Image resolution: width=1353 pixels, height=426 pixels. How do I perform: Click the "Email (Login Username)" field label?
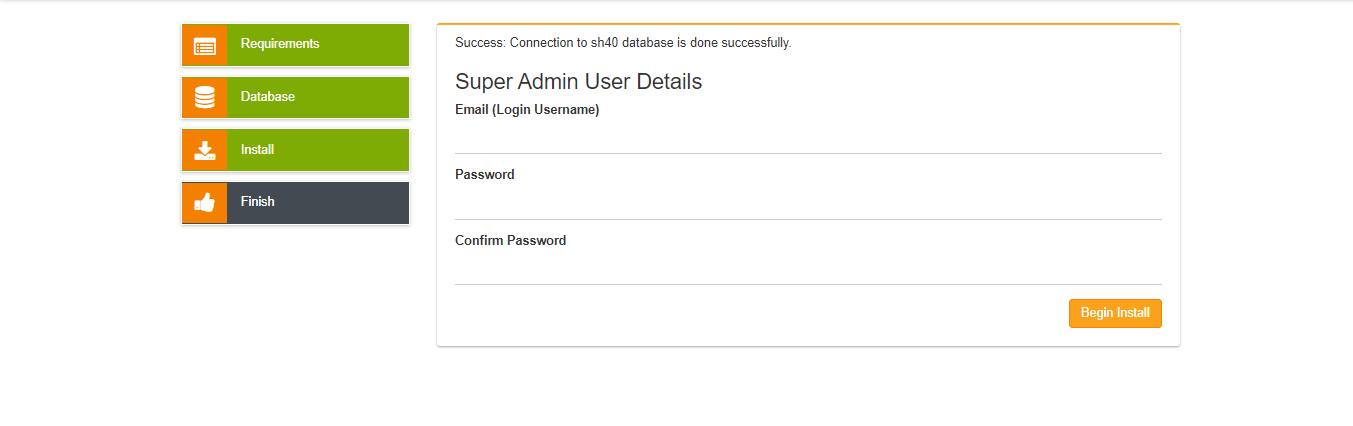[x=527, y=110]
